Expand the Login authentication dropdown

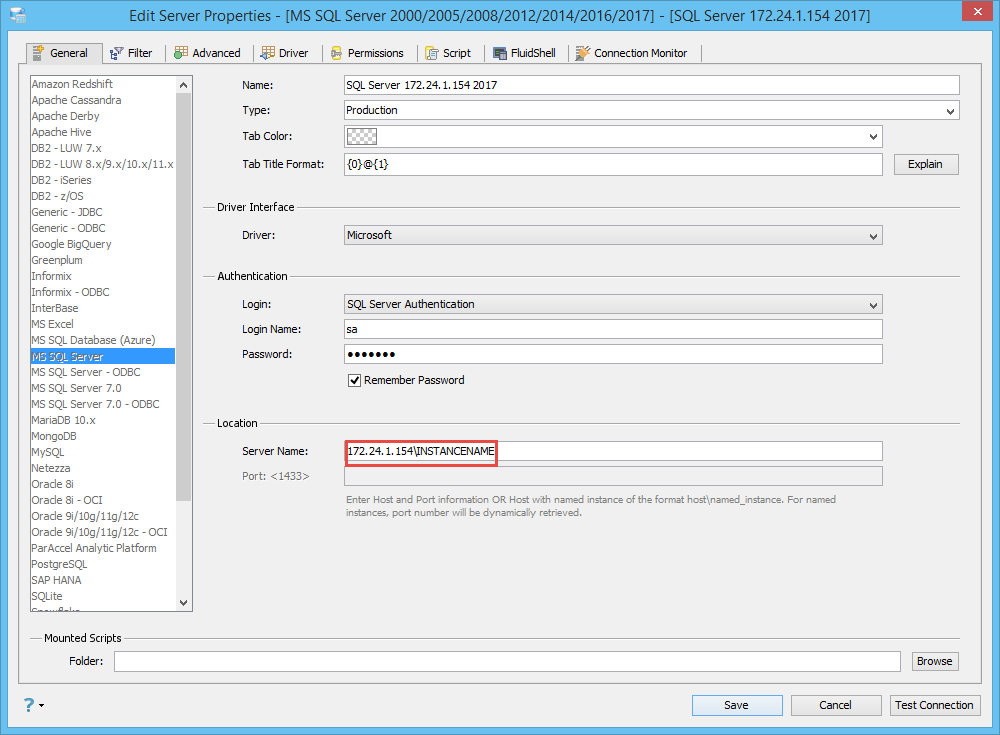click(x=873, y=305)
